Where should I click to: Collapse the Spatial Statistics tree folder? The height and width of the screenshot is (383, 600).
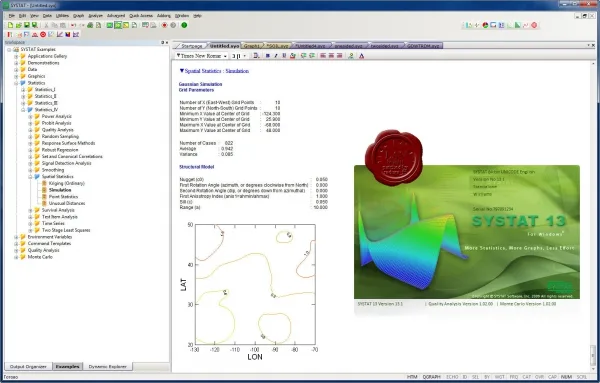pos(30,177)
